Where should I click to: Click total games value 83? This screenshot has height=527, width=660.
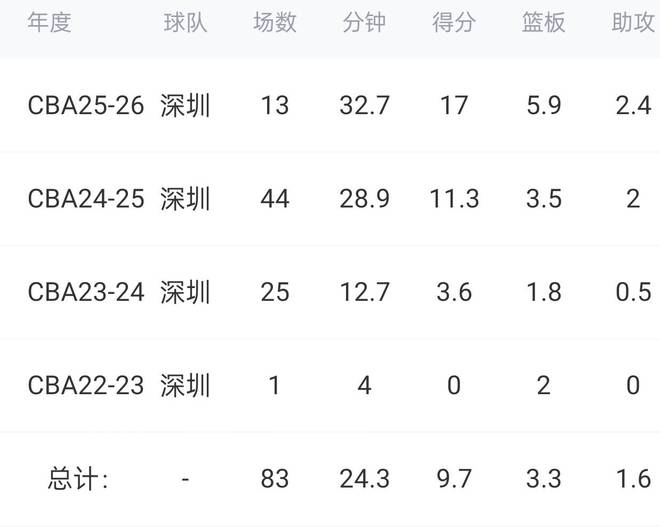click(274, 479)
